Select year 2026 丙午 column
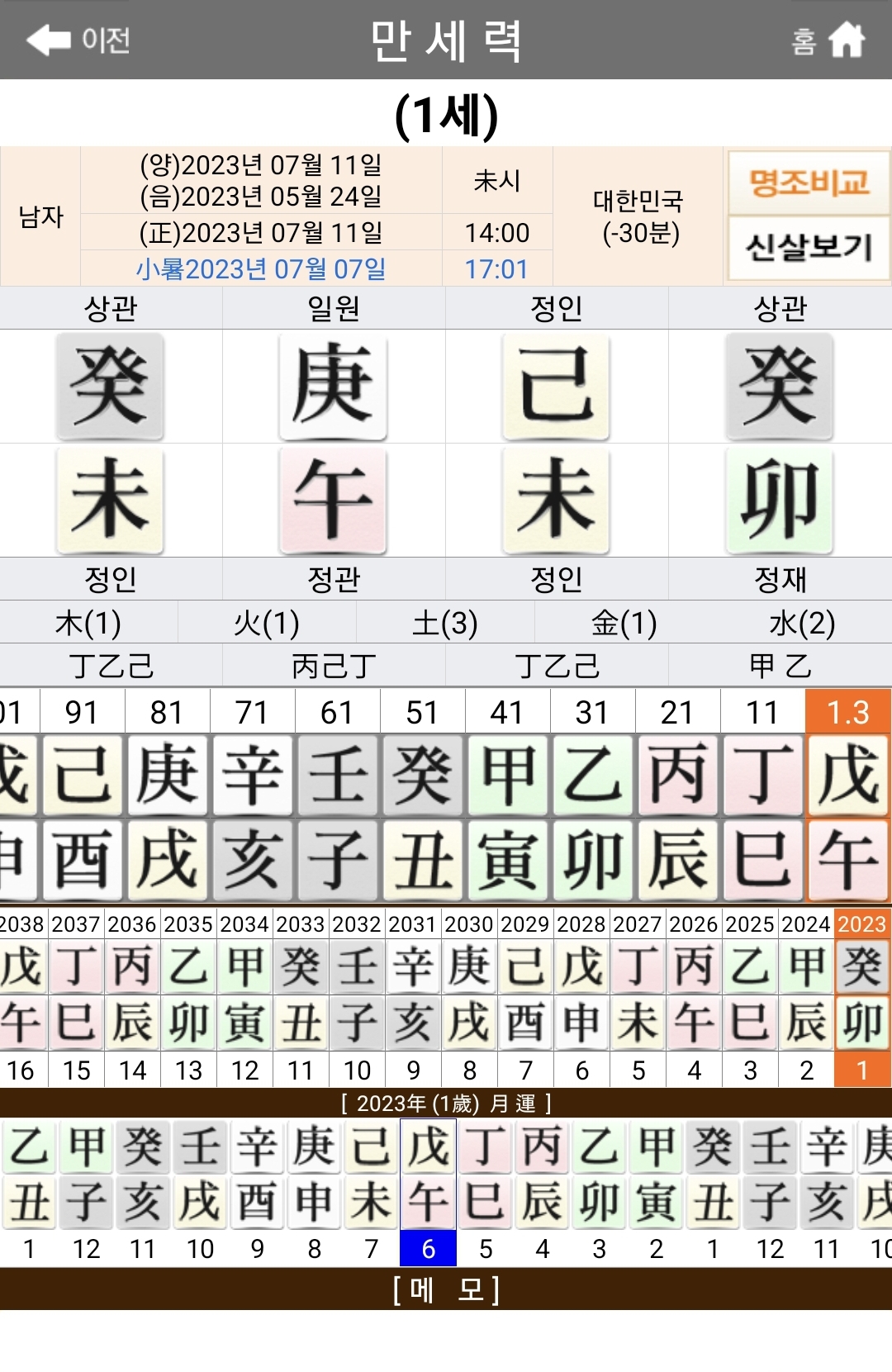The width and height of the screenshot is (892, 1372). pyautogui.click(x=694, y=999)
